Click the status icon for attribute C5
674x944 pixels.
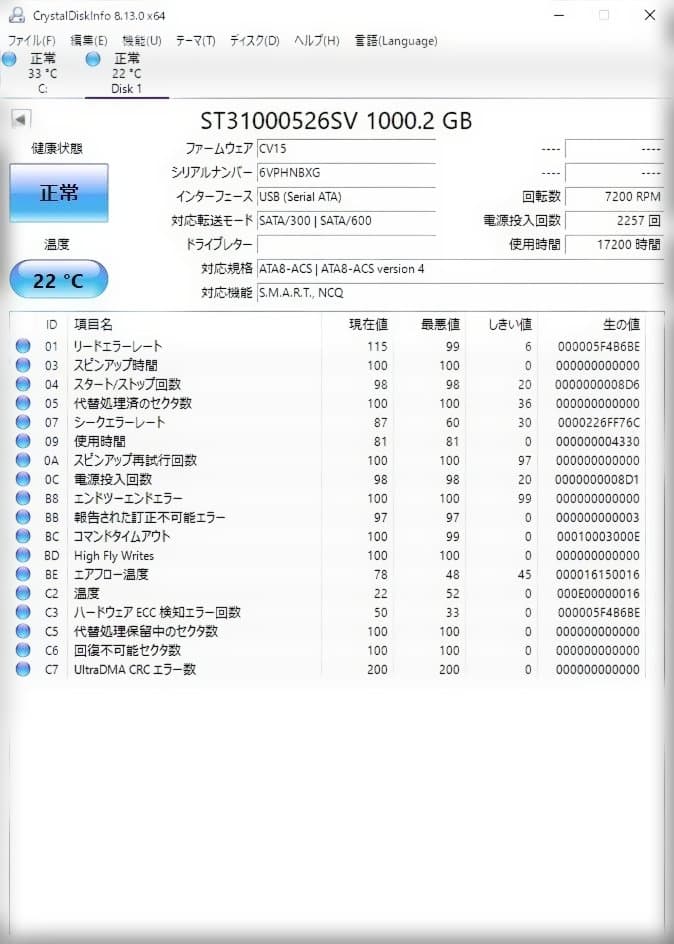pyautogui.click(x=23, y=631)
